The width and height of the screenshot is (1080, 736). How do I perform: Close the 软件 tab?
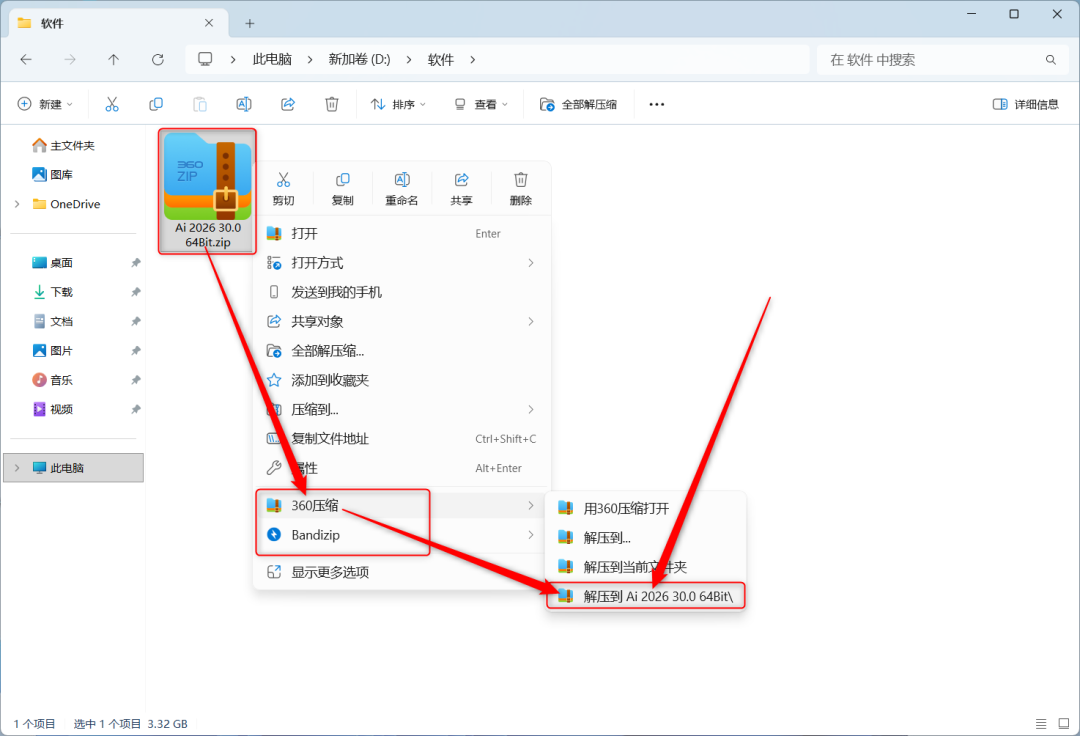209,23
